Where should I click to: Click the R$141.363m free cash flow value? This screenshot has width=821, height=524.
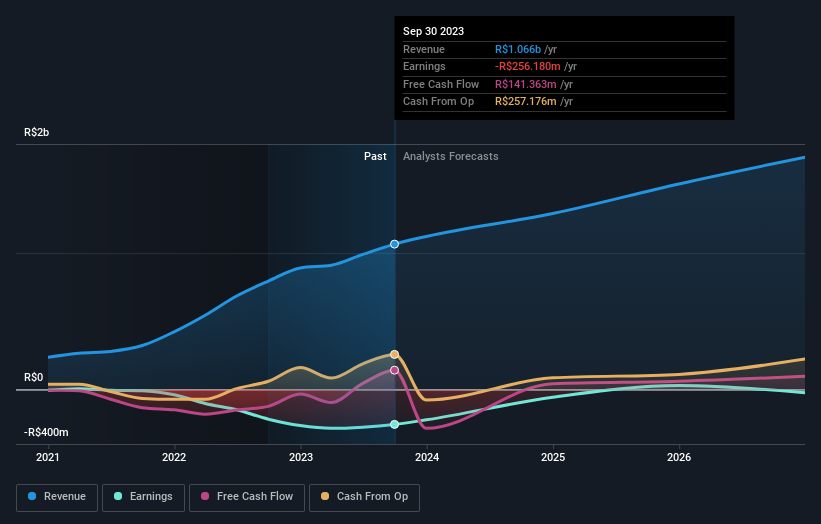[x=526, y=84]
